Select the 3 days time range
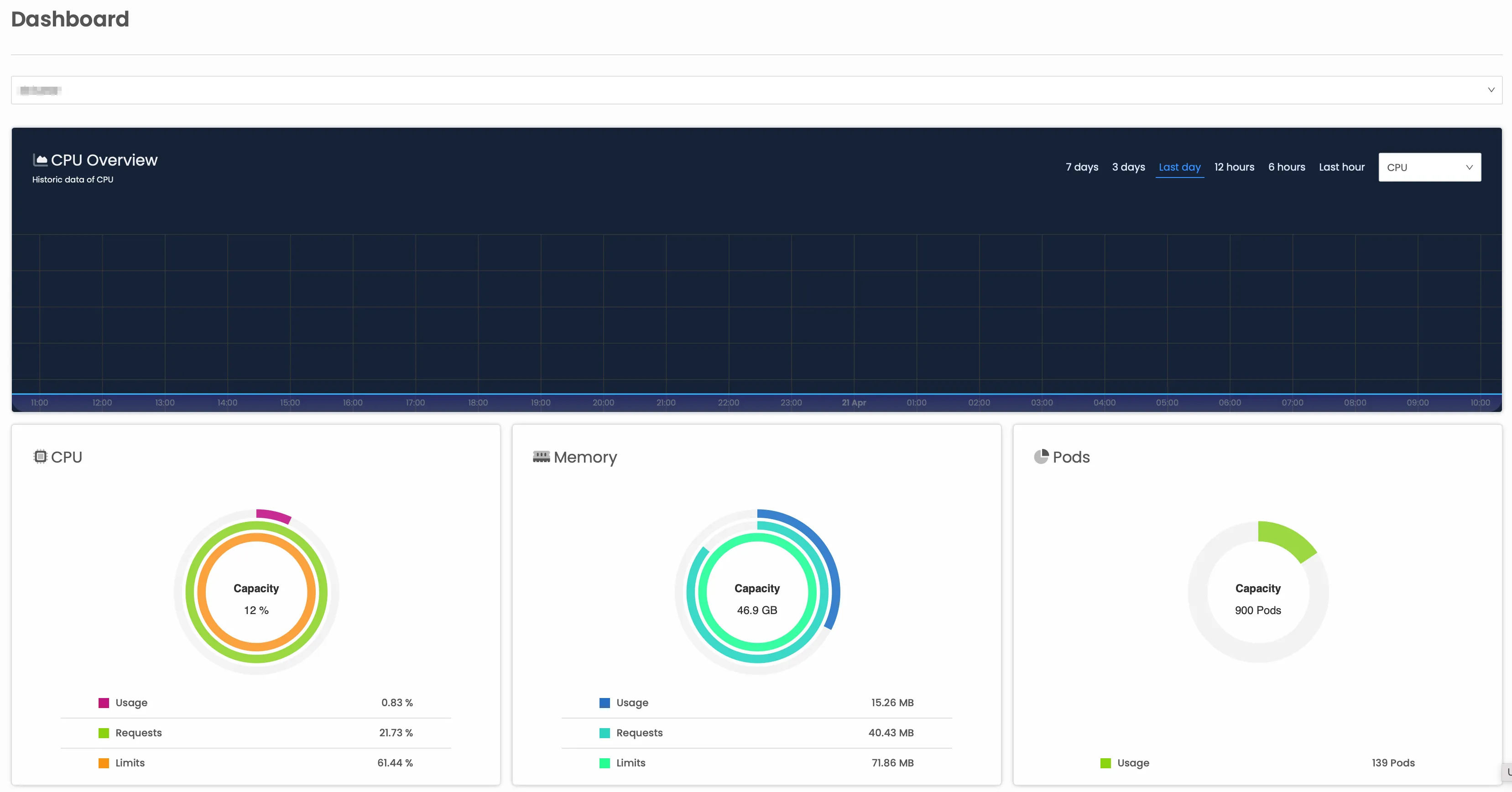Image resolution: width=1512 pixels, height=792 pixels. pos(1128,167)
